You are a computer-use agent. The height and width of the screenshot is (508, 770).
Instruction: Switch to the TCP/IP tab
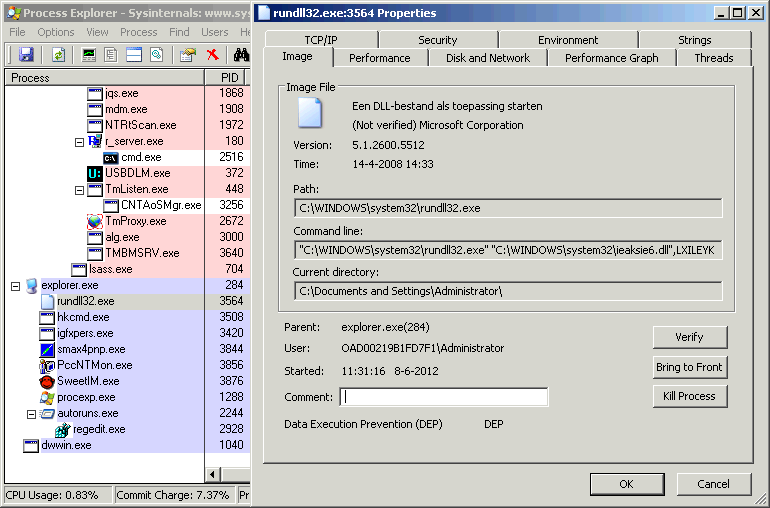coord(321,40)
